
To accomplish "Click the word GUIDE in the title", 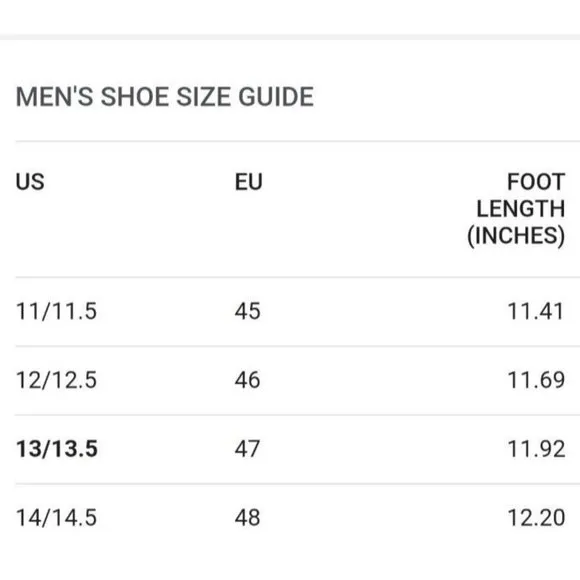I will pos(276,97).
